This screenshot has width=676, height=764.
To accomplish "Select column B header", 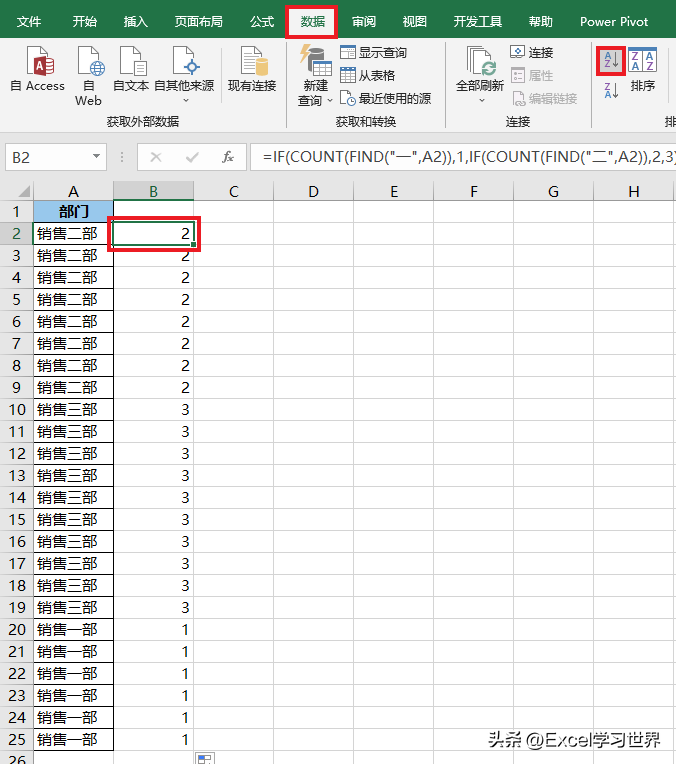I will tap(154, 191).
